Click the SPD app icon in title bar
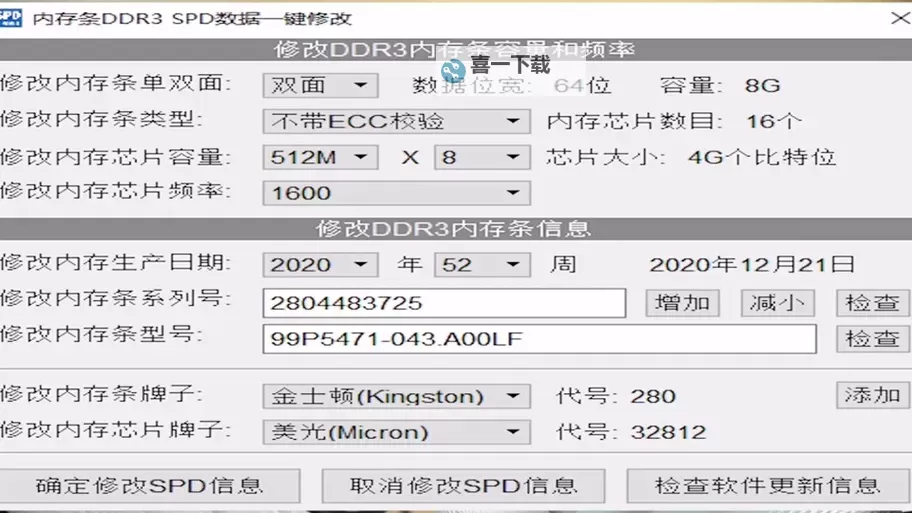912x513 pixels. [10, 17]
